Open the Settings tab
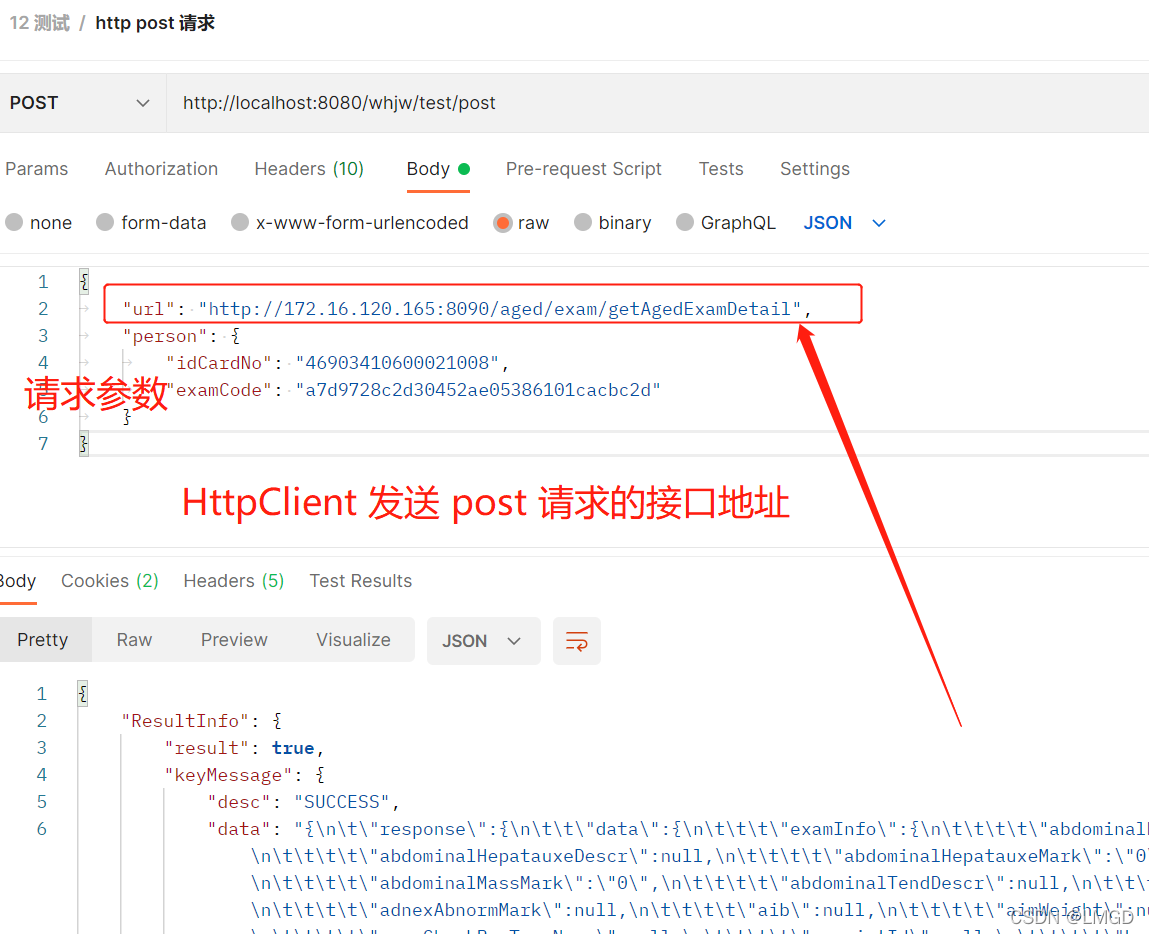 [815, 169]
